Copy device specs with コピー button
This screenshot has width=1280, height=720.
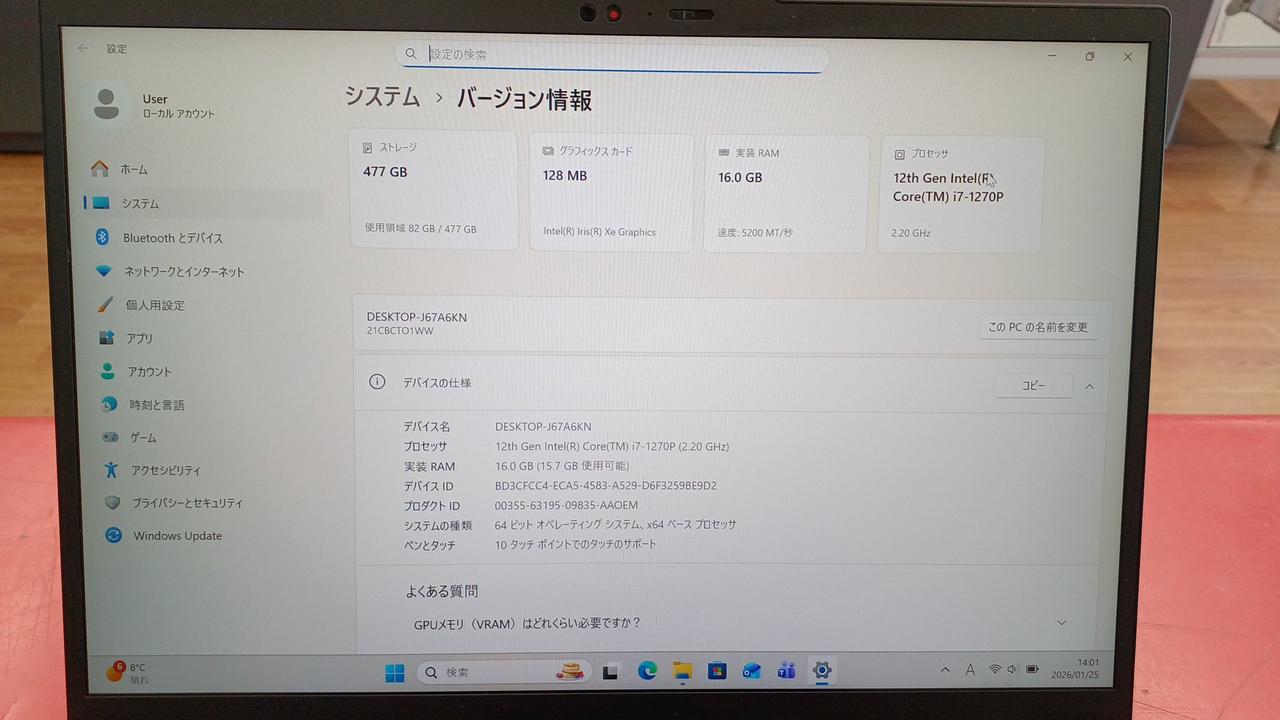coord(1033,386)
